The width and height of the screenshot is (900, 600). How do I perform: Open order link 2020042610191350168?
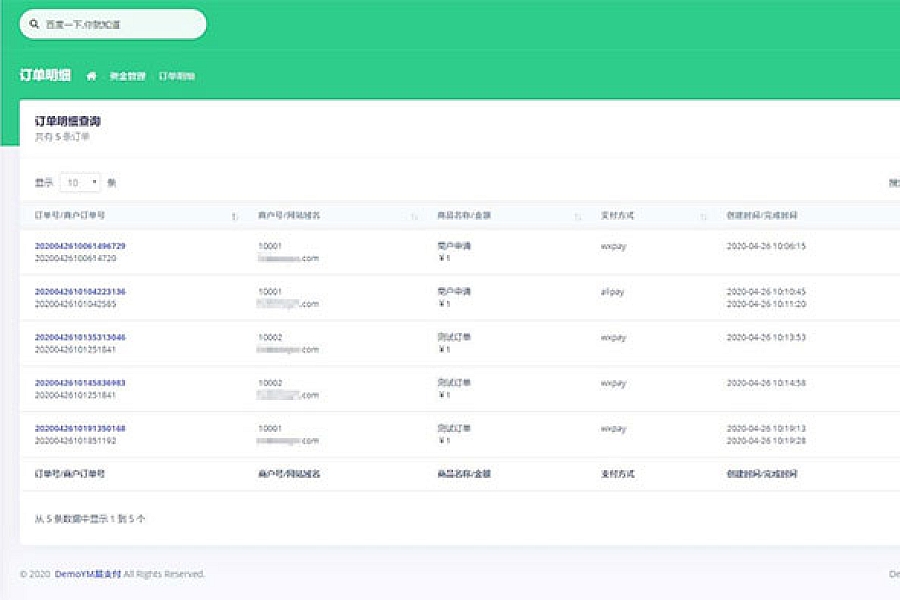coord(80,428)
